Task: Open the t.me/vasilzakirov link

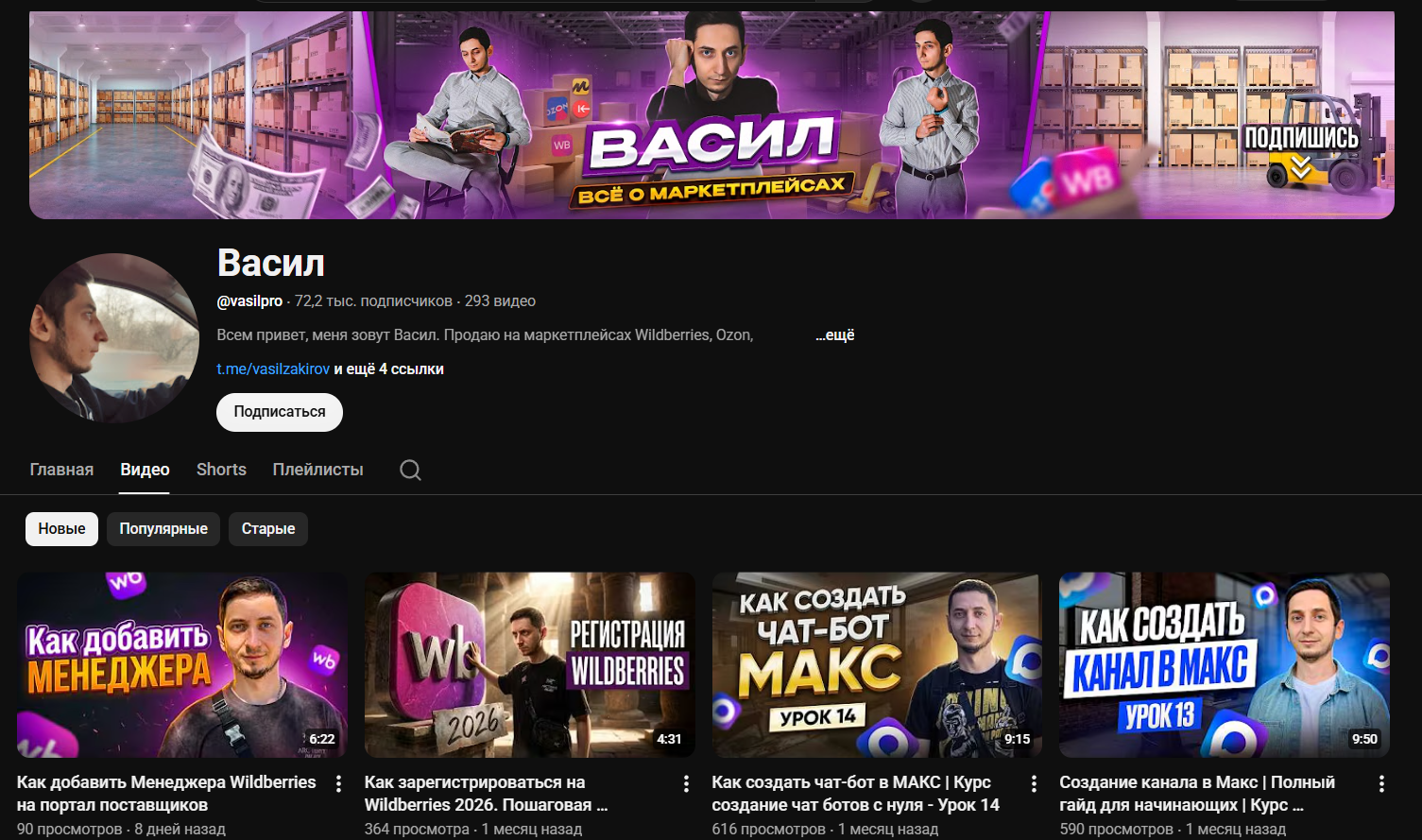Action: click(x=273, y=369)
